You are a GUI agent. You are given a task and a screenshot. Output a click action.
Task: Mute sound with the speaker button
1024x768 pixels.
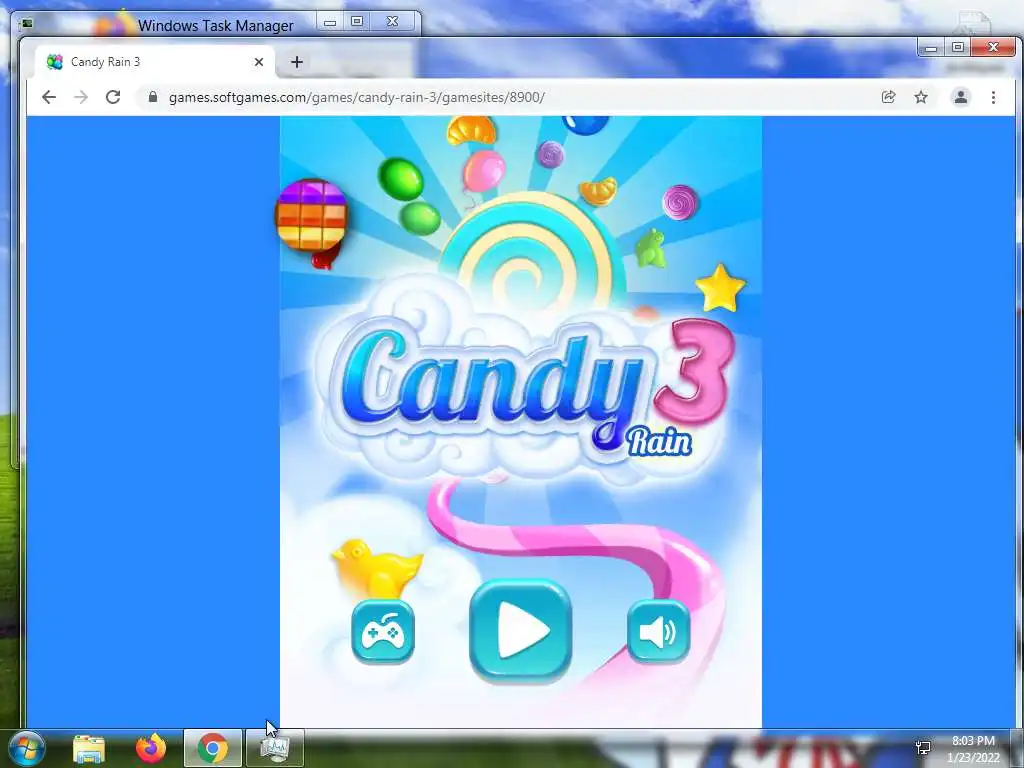658,632
